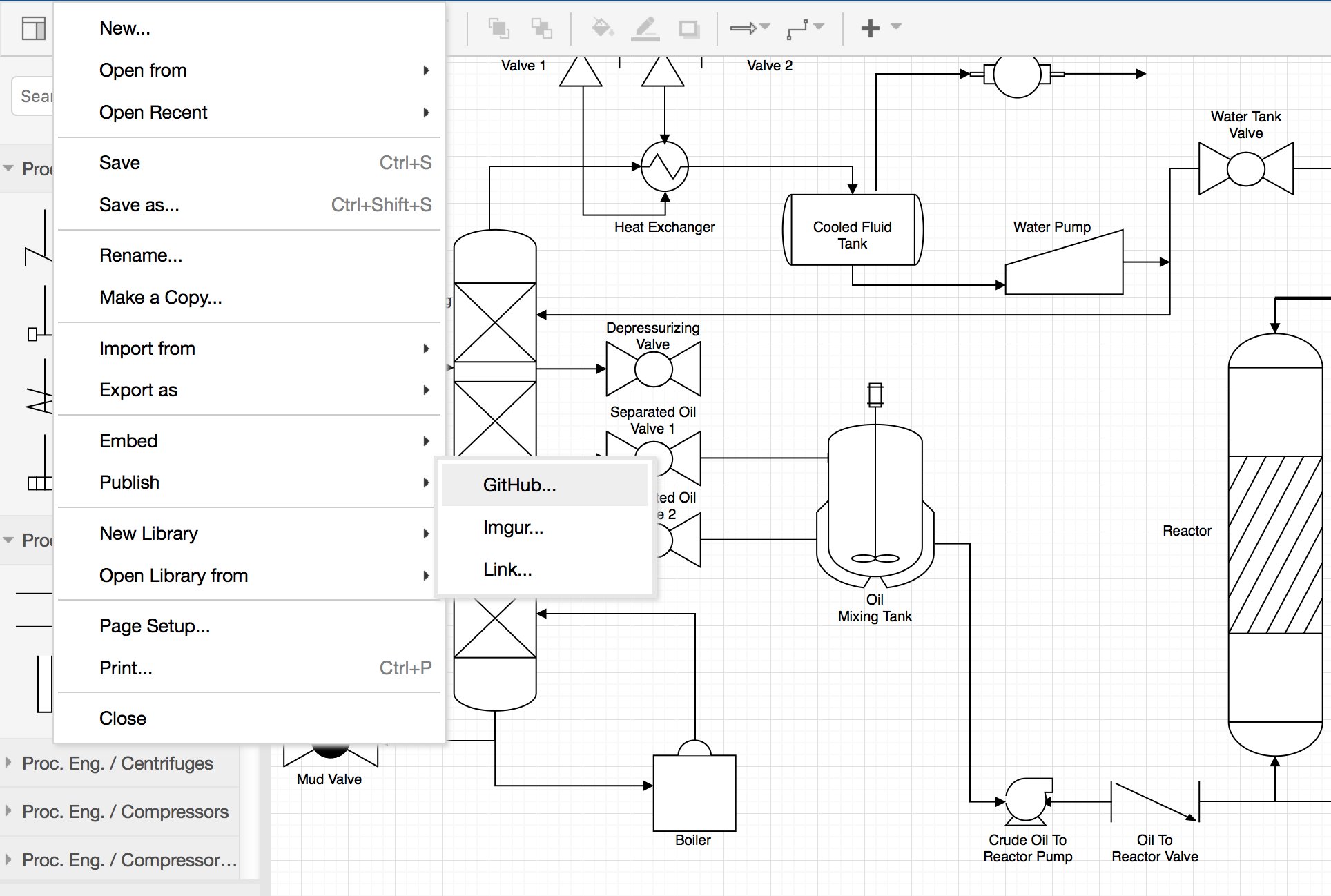Click Page Setup in the File menu
The image size is (1331, 896).
(x=155, y=625)
